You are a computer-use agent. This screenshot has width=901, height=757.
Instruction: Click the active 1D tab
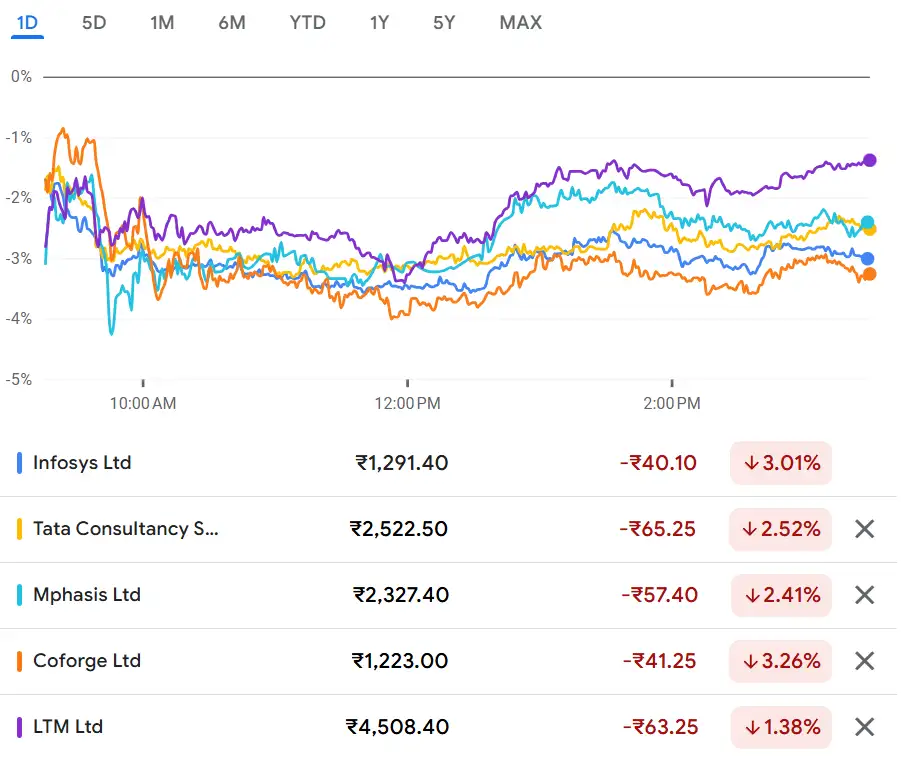28,22
